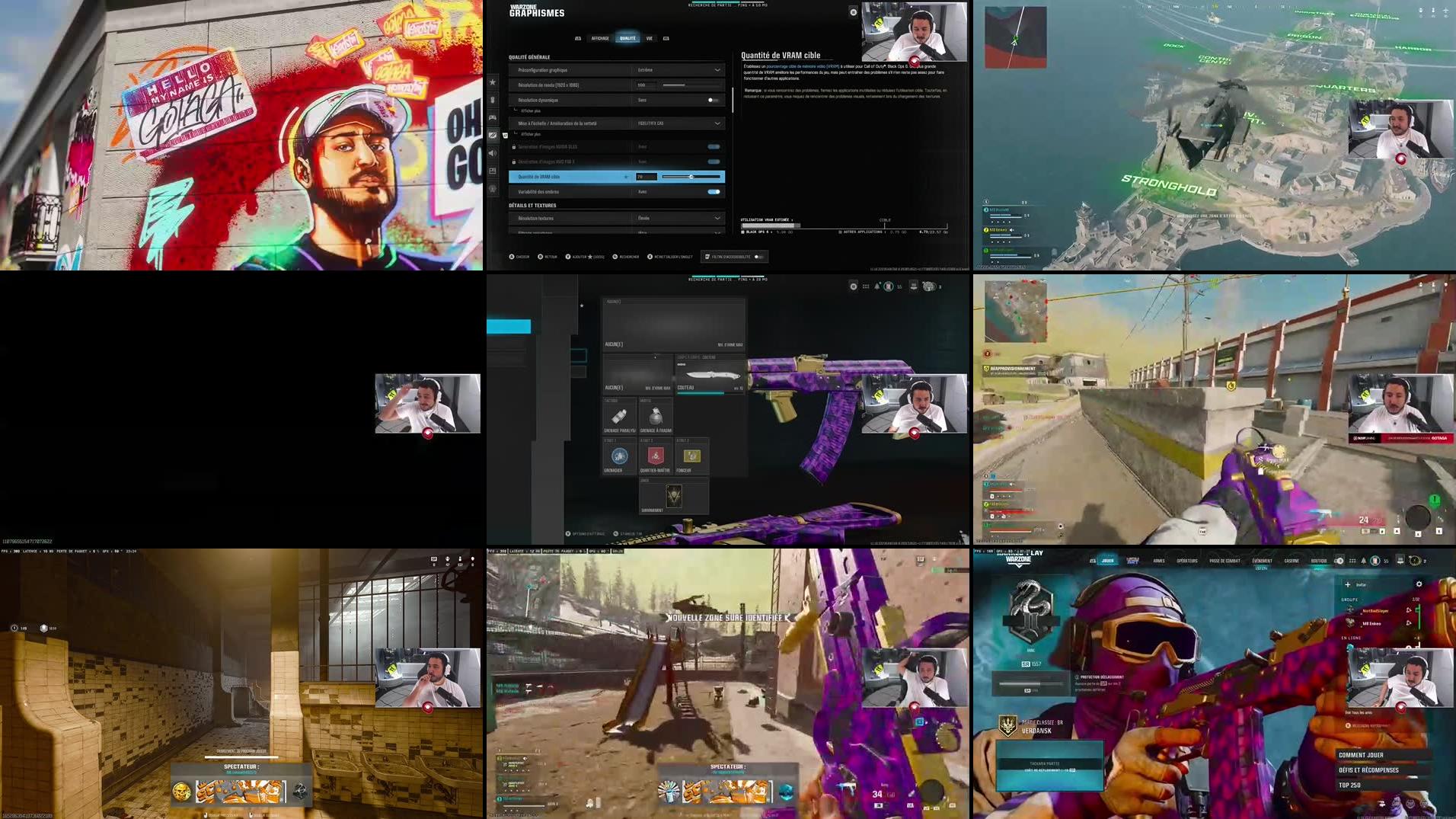The width and height of the screenshot is (1456, 819).
Task: Expand Afficher plus under Résolution dynamique
Action: (531, 111)
